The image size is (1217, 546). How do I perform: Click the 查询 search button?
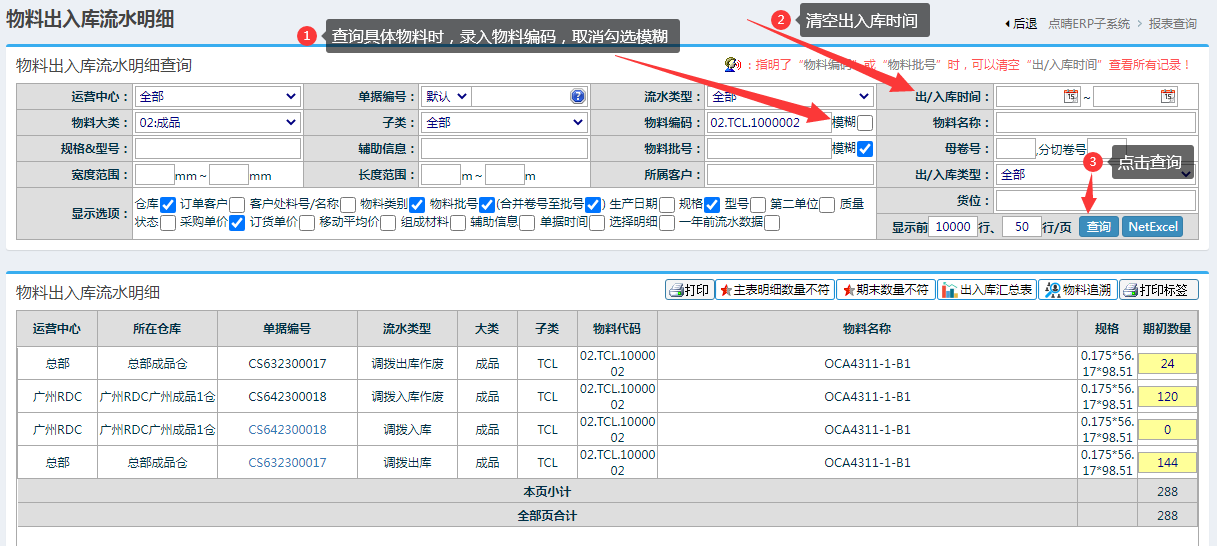tap(1098, 227)
